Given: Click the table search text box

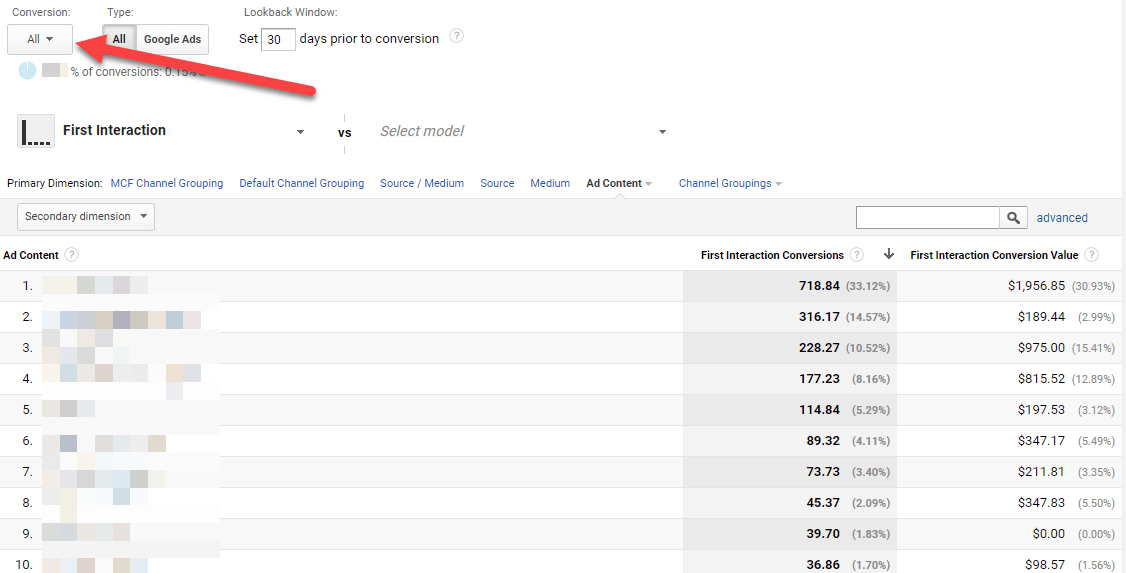Looking at the screenshot, I should click(928, 217).
